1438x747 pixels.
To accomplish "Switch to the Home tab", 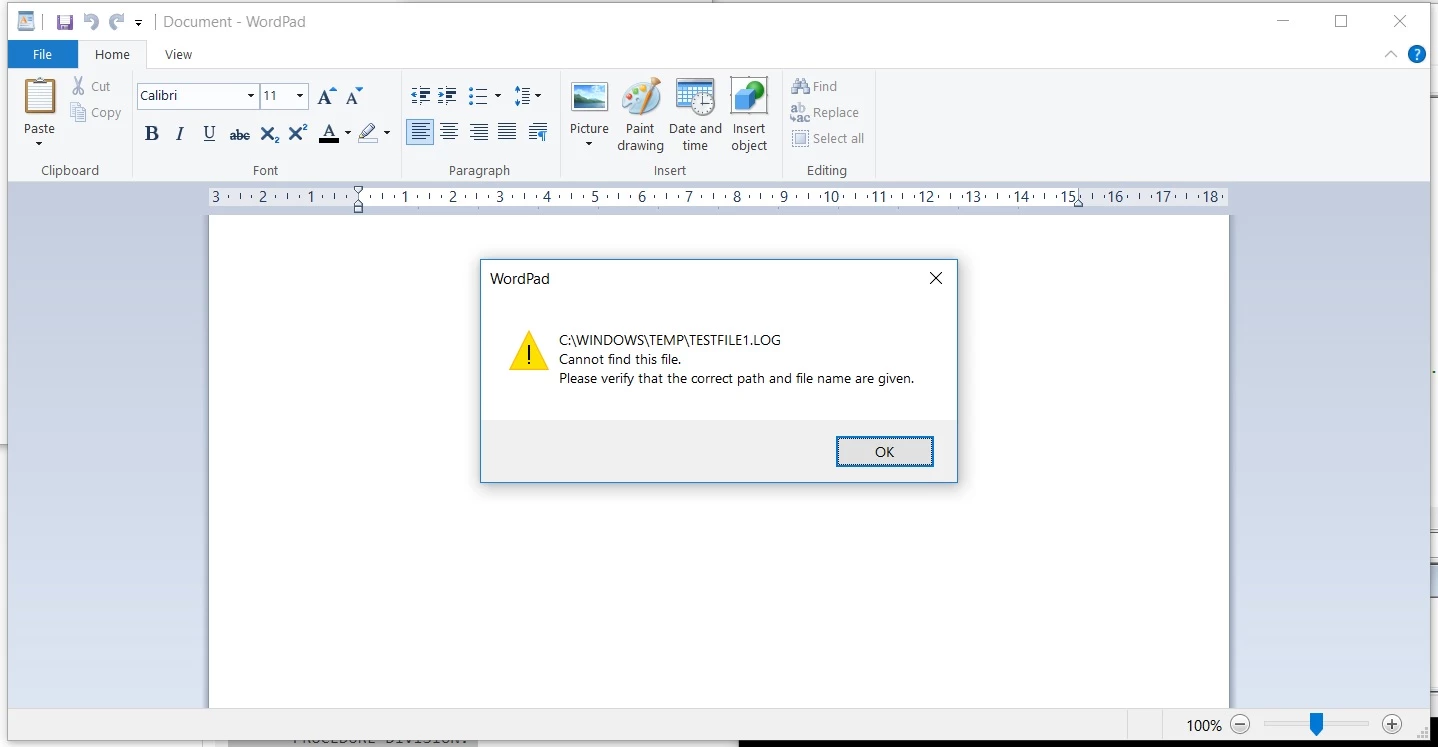I will 112,54.
